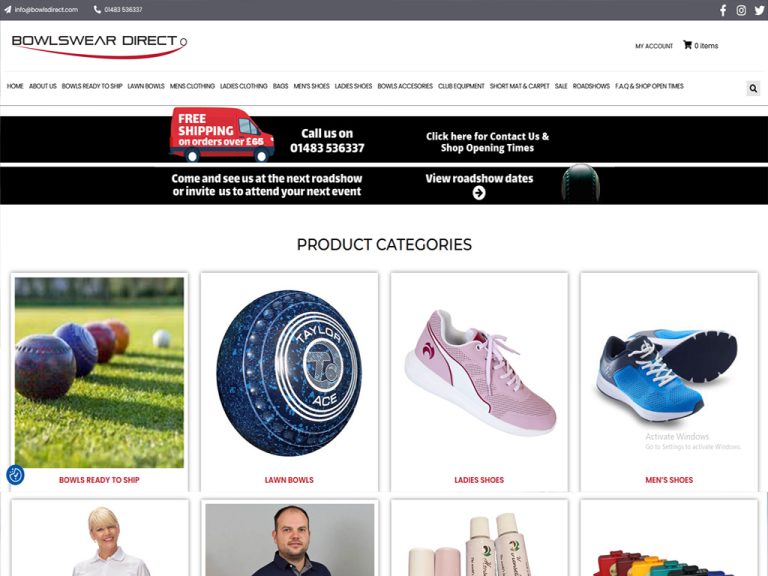Viewport: 768px width, 576px height.
Task: Open the Facebook social icon
Action: (723, 10)
